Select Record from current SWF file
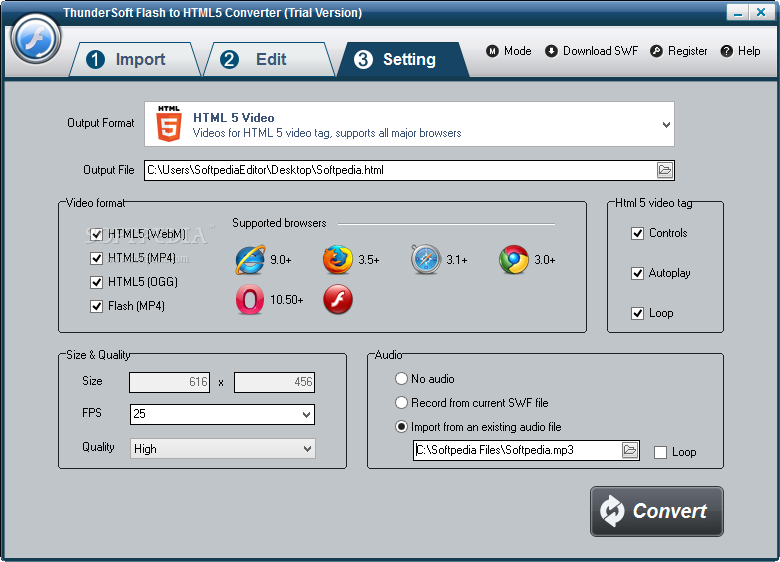This screenshot has height=562, width=780. pos(401,402)
